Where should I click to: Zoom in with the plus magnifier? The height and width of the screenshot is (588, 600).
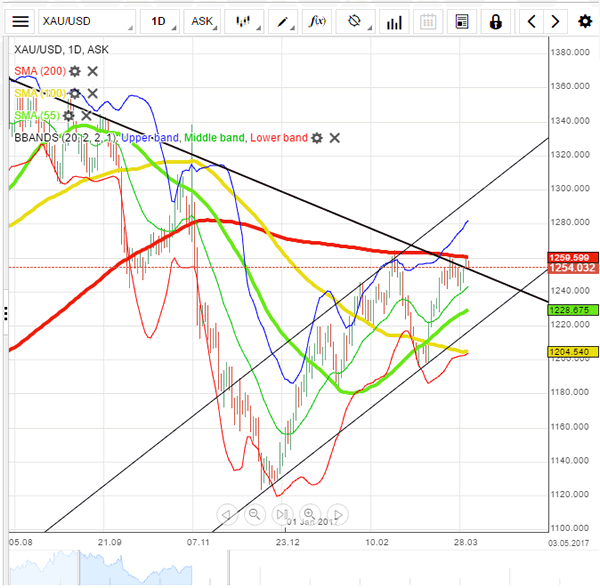[310, 515]
